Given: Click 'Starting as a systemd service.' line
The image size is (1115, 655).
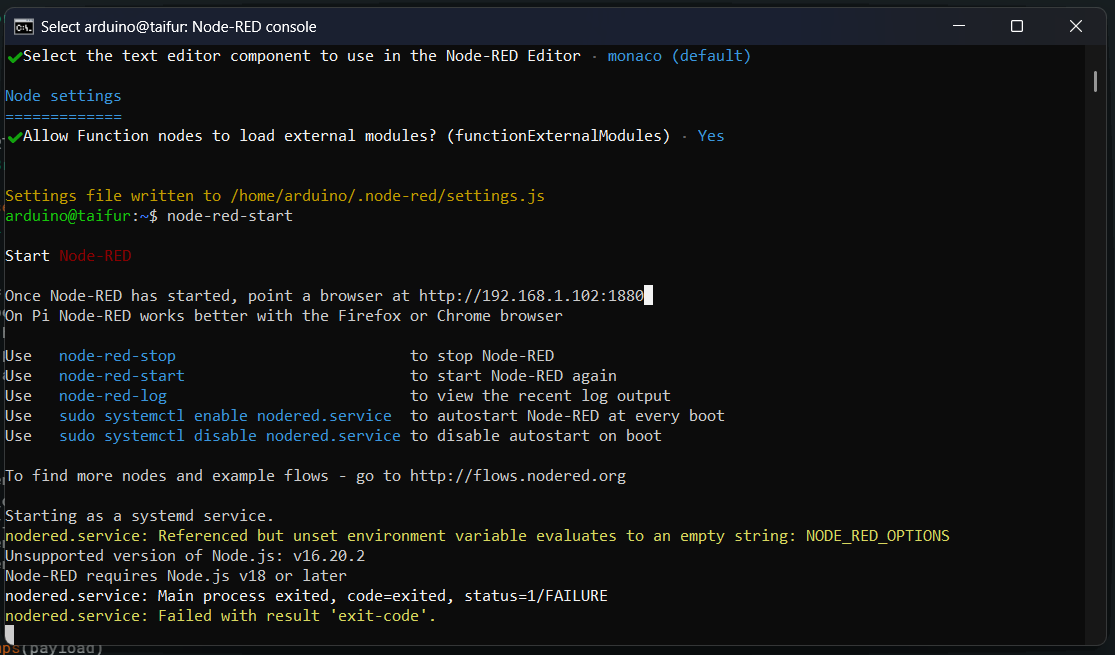Looking at the screenshot, I should (139, 516).
